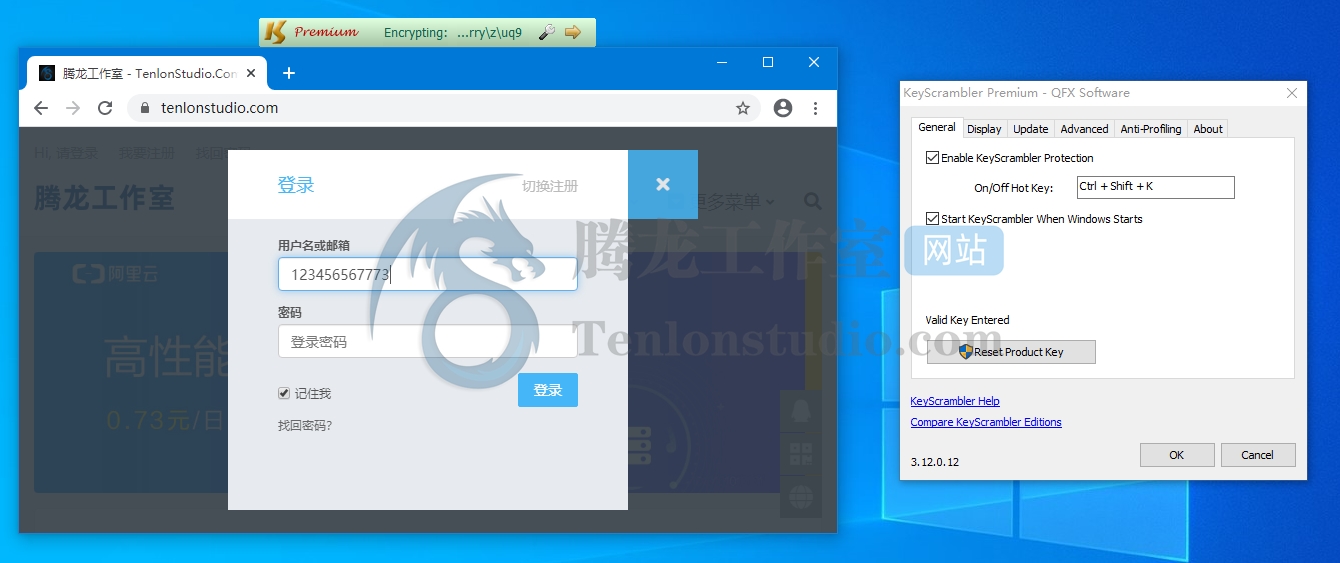Switch to the Display tab
Viewport: 1340px width, 563px height.
[984, 129]
